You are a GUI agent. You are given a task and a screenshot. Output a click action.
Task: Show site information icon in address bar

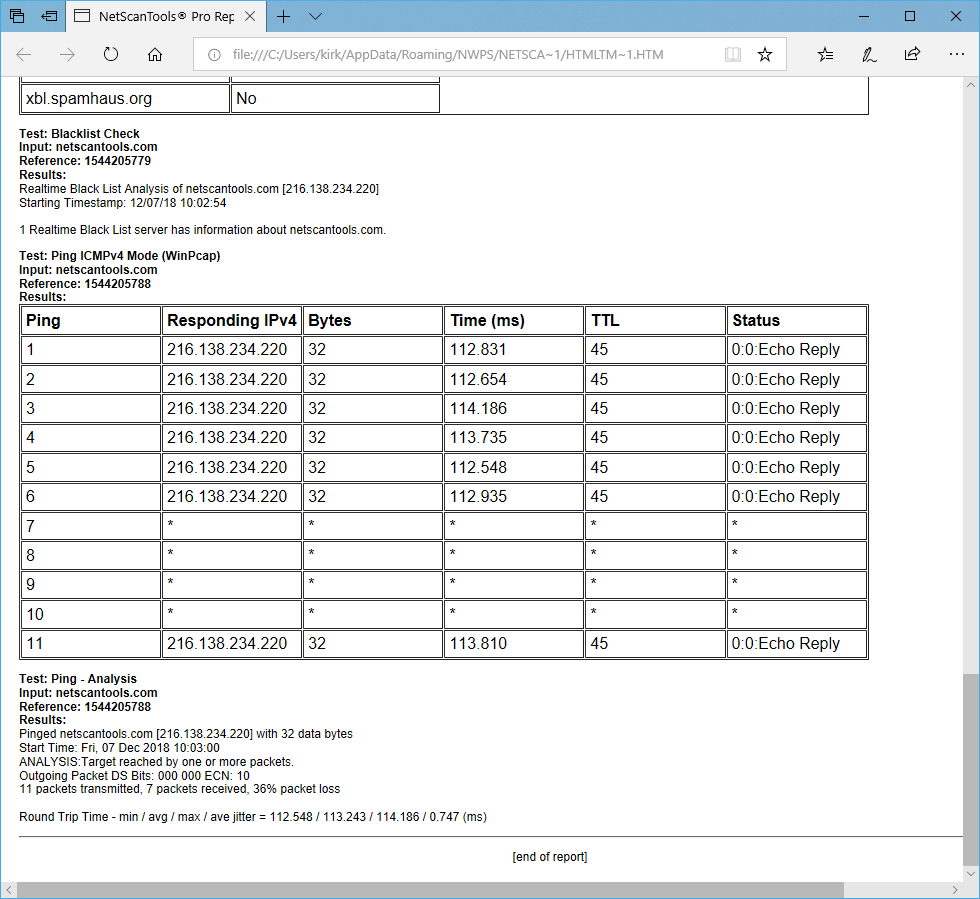(214, 55)
